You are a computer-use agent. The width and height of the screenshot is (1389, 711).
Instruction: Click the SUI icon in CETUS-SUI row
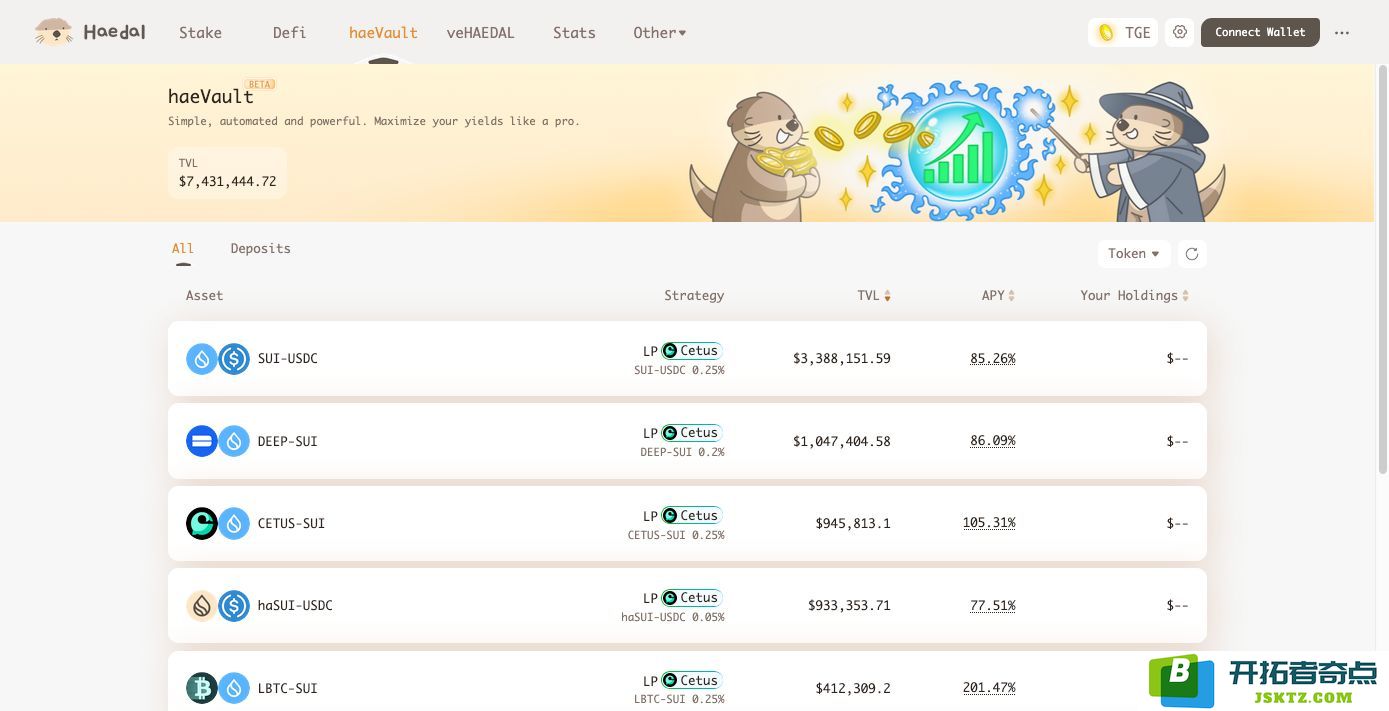tap(234, 523)
